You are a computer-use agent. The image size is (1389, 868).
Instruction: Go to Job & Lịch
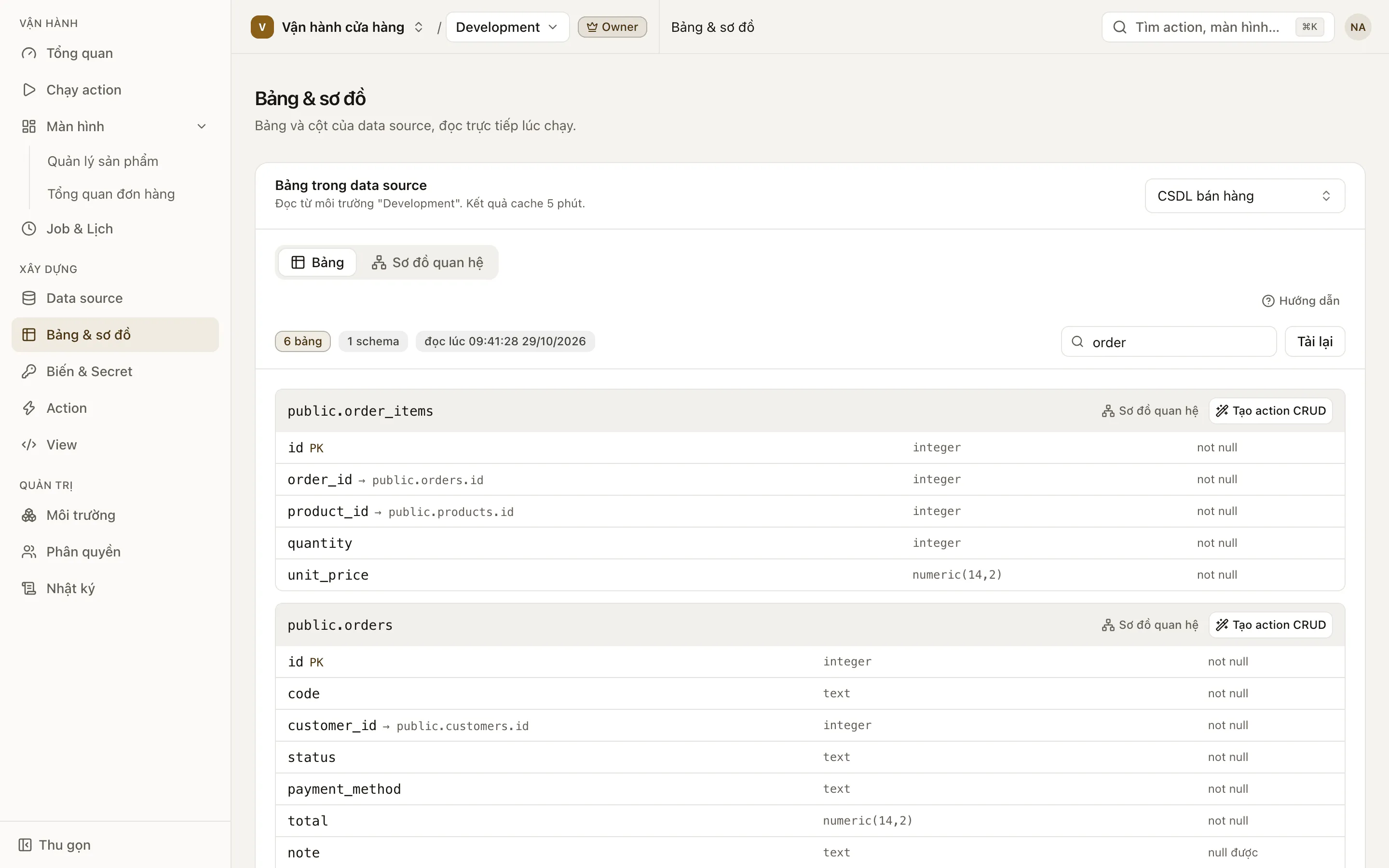(x=115, y=229)
